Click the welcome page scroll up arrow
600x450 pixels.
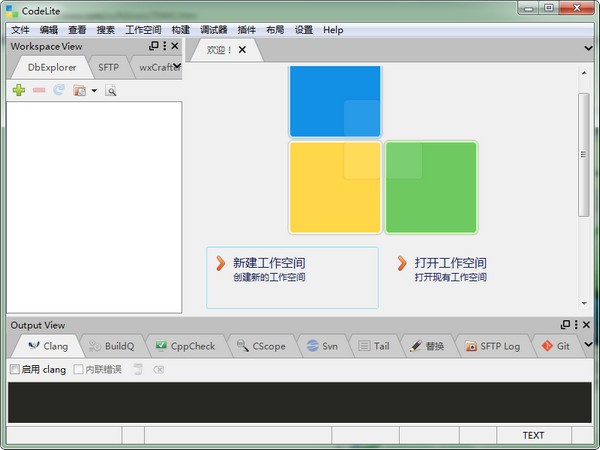point(584,73)
